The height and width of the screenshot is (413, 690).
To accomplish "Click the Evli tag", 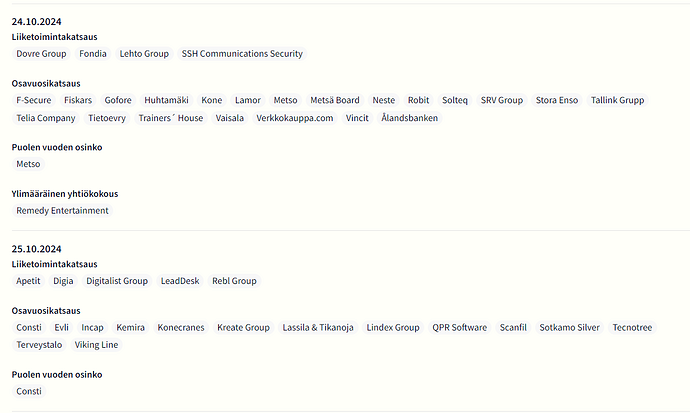I will (x=62, y=328).
